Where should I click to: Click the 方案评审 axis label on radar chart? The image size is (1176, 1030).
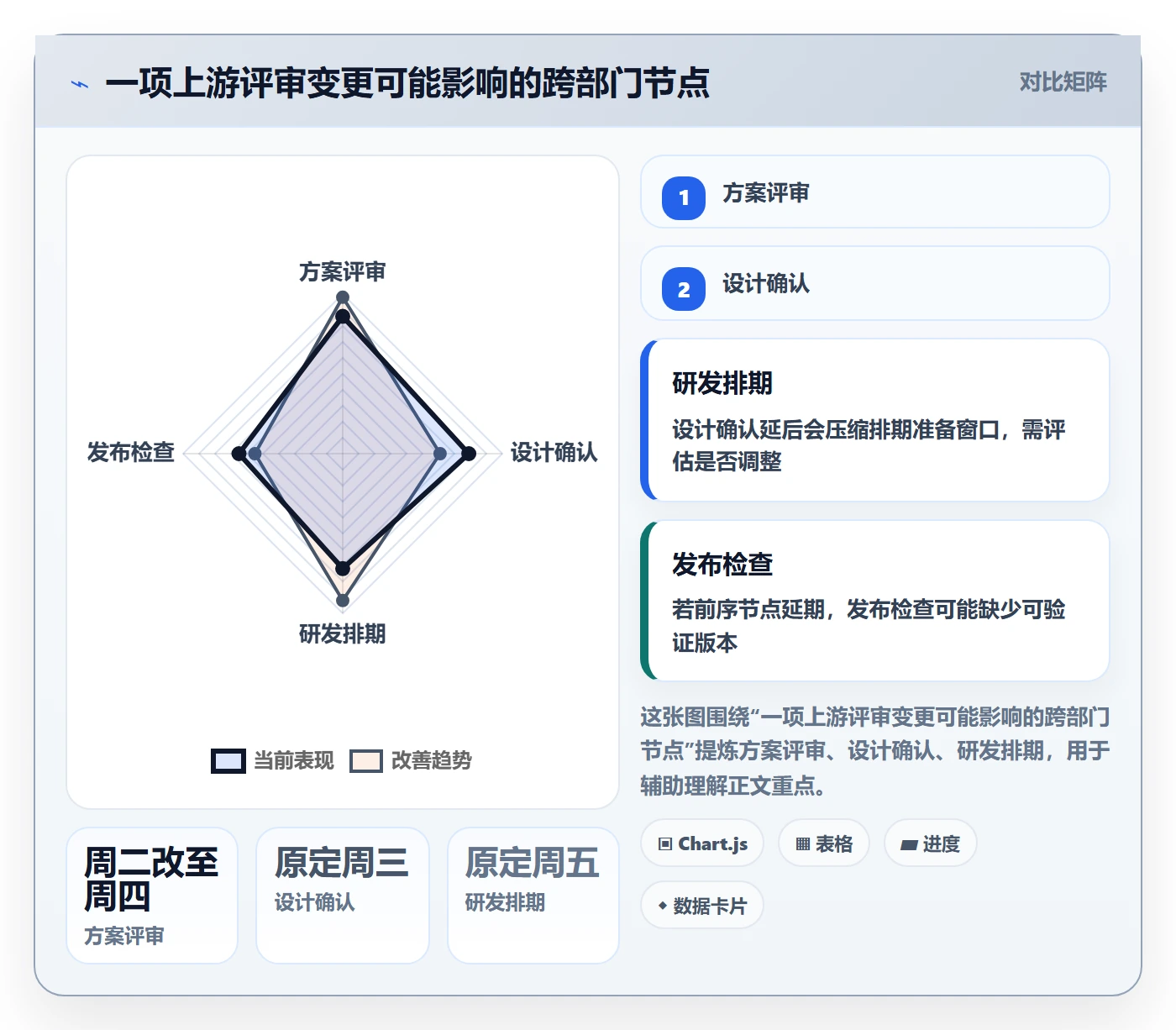tap(343, 272)
